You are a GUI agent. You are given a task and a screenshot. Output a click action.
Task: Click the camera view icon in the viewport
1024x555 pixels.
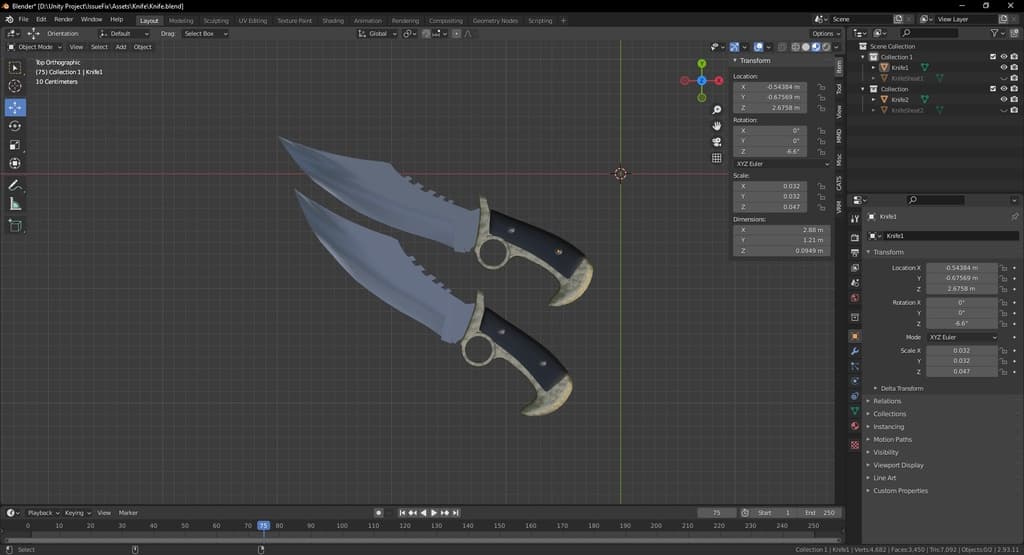click(717, 142)
